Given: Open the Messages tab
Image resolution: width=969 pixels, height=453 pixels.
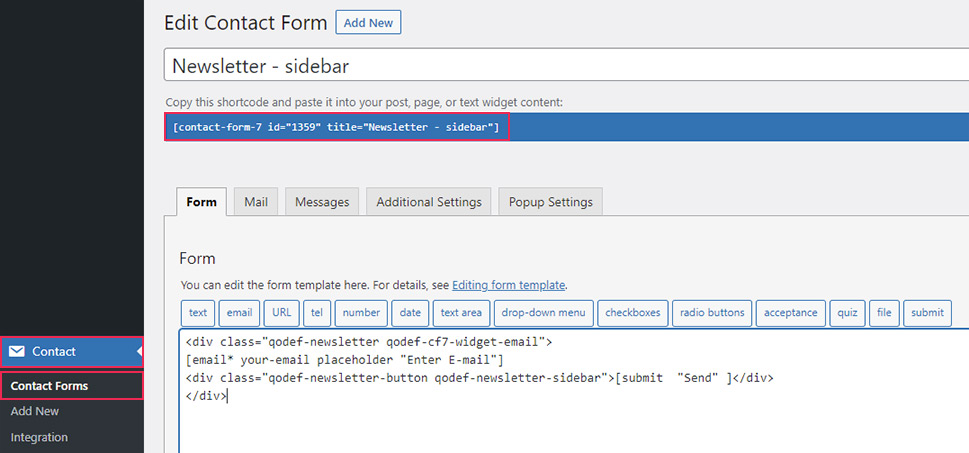Looking at the screenshot, I should 322,202.
